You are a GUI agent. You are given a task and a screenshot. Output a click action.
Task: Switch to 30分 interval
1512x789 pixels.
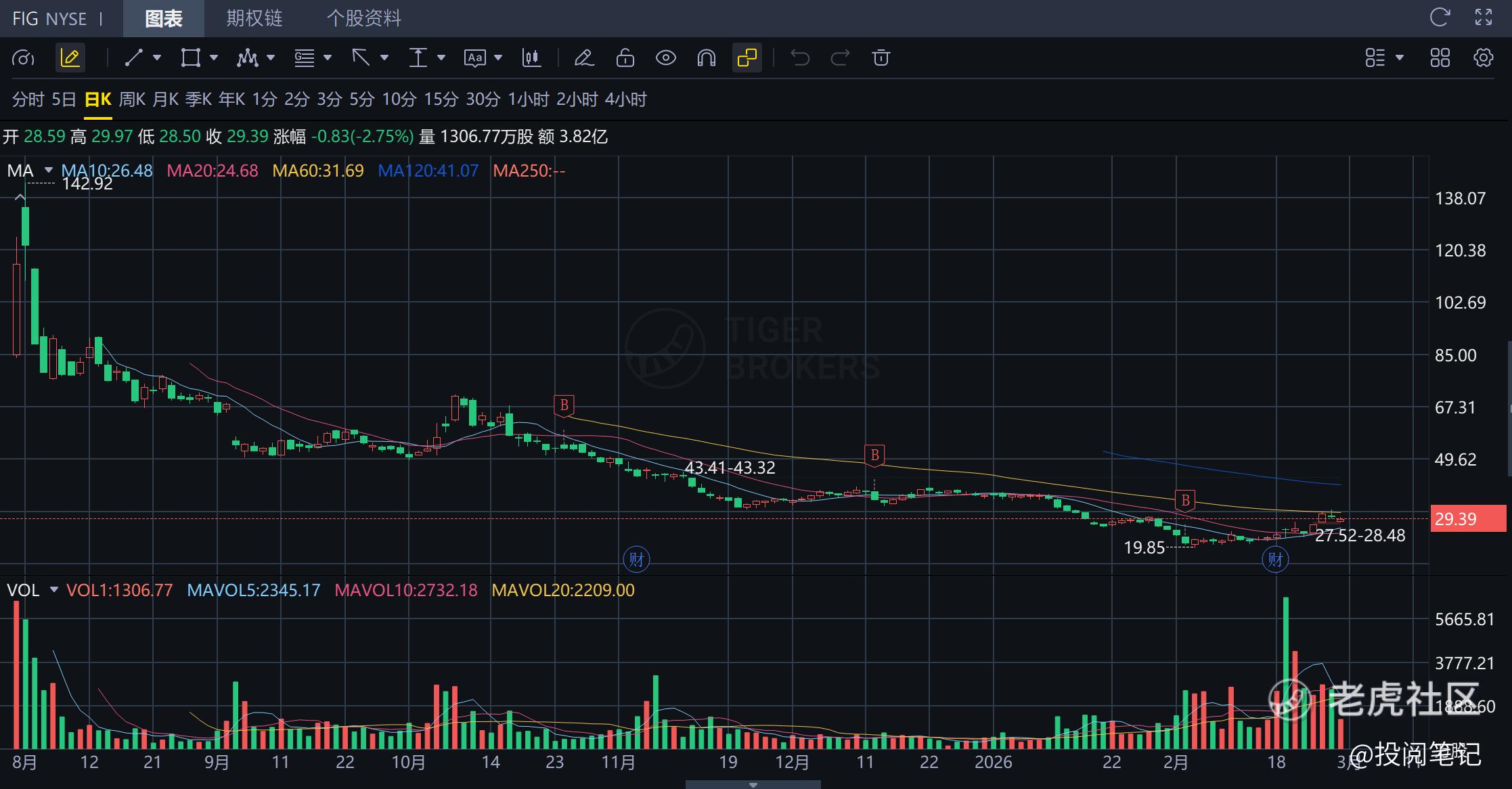click(x=483, y=99)
